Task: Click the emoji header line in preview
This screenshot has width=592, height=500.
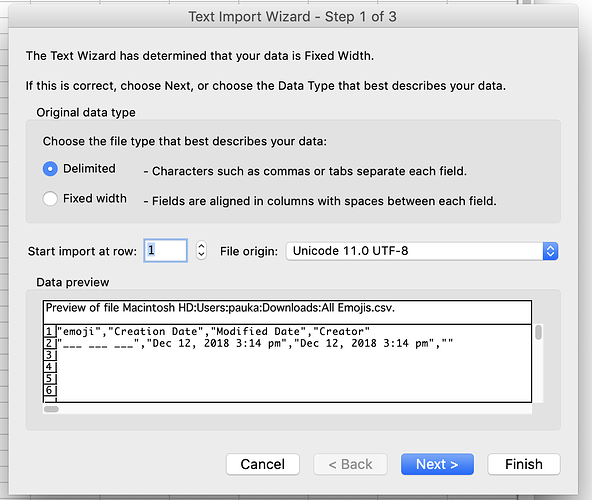Action: (213, 331)
